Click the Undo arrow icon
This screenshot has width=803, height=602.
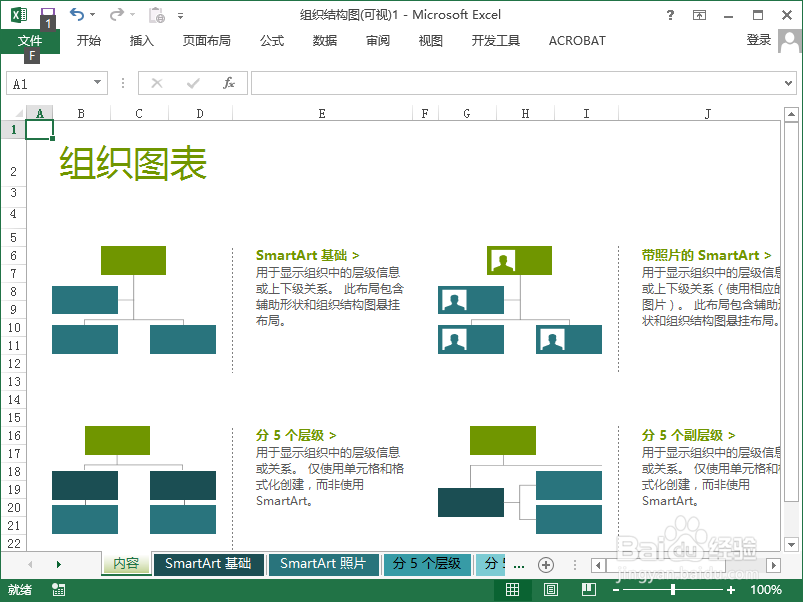click(77, 14)
